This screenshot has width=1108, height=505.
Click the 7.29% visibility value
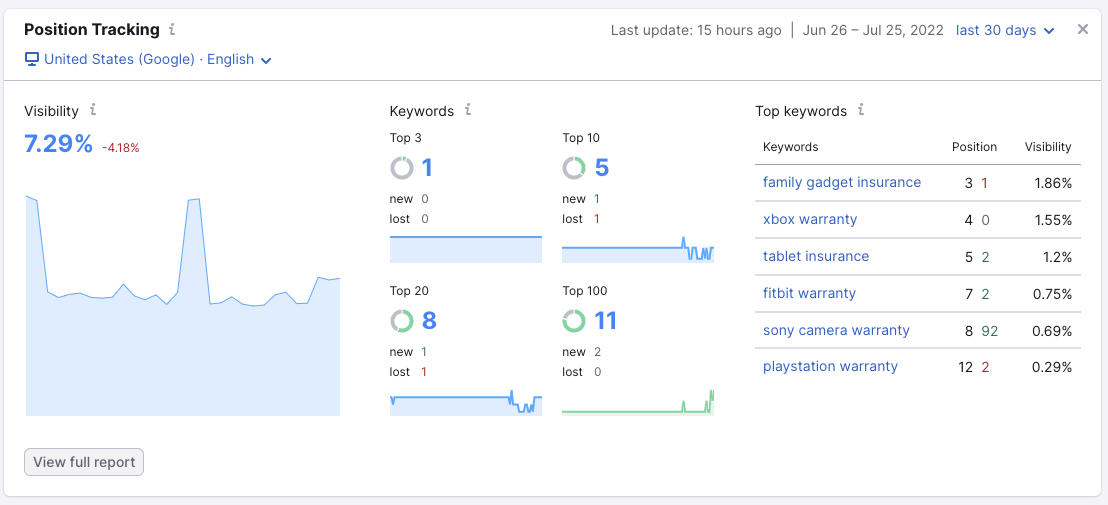(59, 144)
